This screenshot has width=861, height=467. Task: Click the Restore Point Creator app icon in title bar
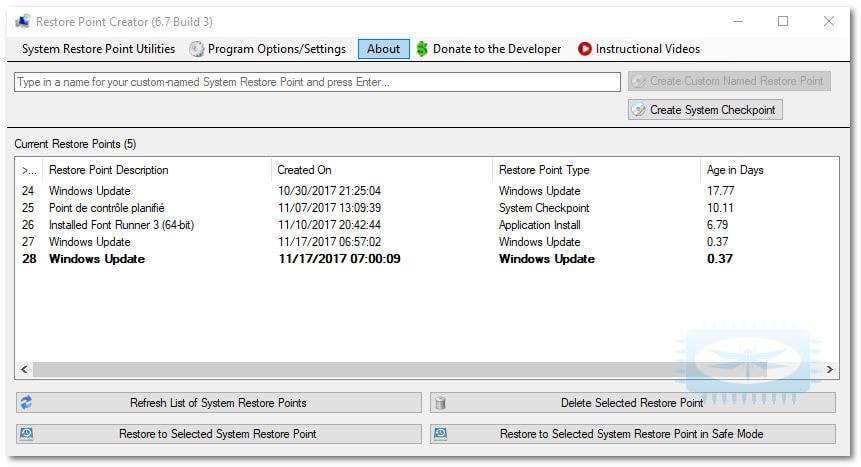click(23, 21)
